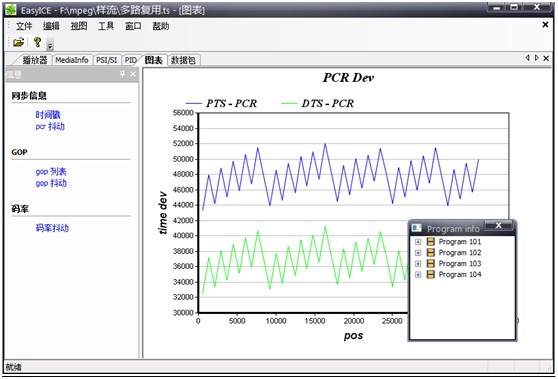
Task: Expand the Program 102 tree node
Action: coord(418,253)
